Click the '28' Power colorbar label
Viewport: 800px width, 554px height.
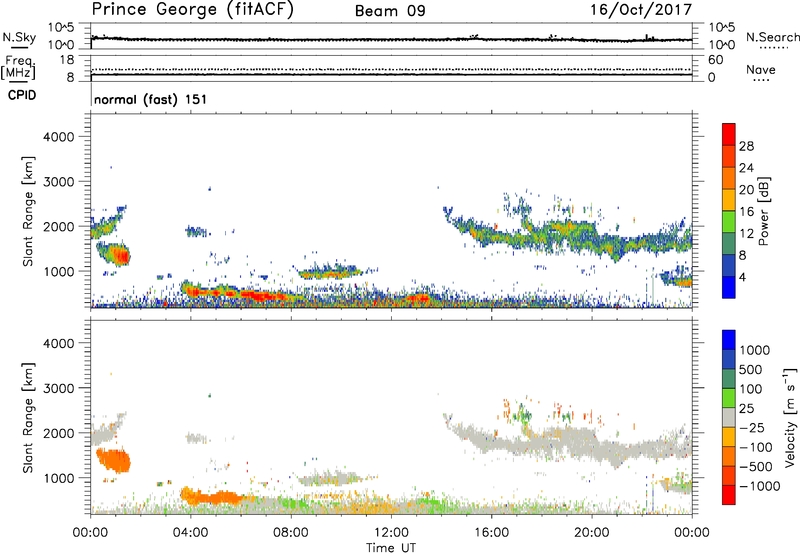pos(746,146)
